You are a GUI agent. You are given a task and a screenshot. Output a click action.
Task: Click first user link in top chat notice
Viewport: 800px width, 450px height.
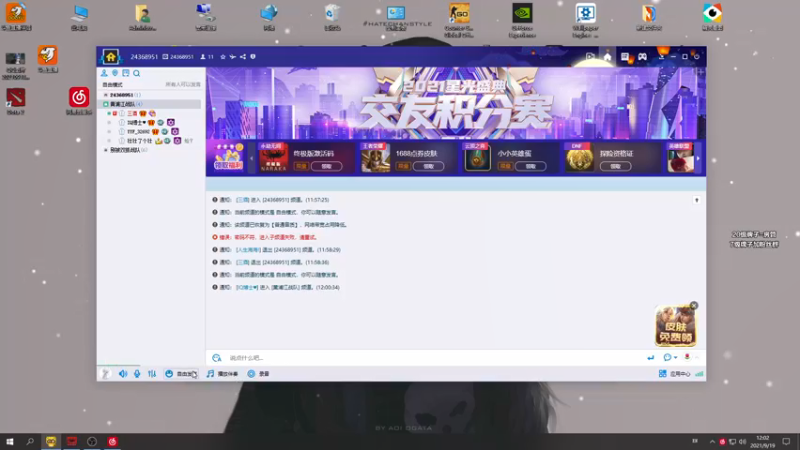(x=242, y=200)
